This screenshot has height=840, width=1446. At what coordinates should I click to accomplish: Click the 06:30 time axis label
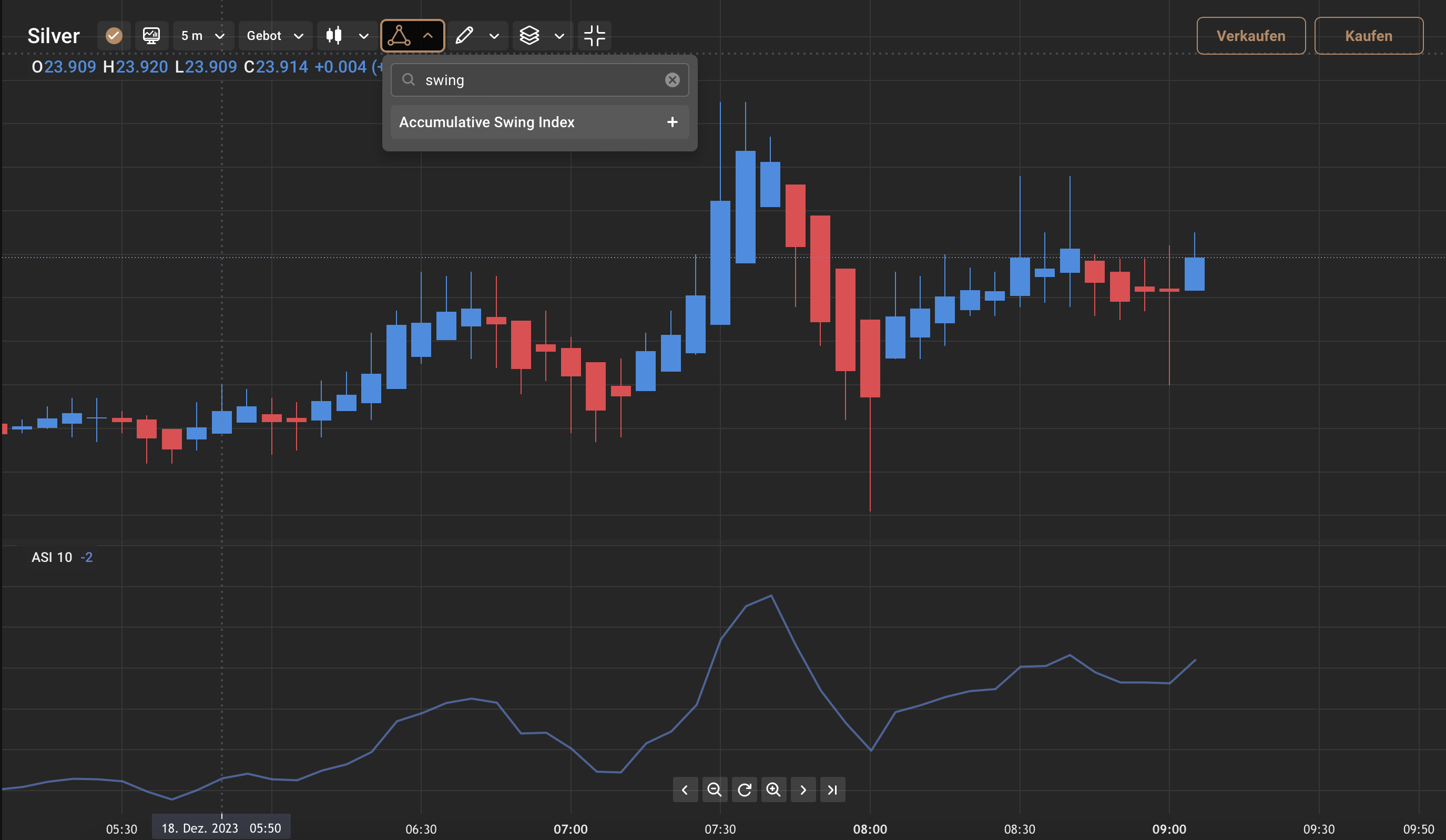[x=421, y=829]
